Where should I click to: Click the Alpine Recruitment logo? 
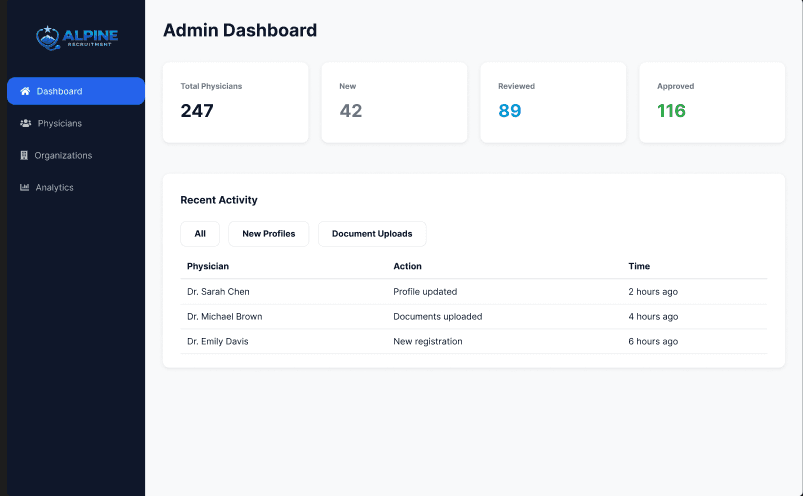77,38
